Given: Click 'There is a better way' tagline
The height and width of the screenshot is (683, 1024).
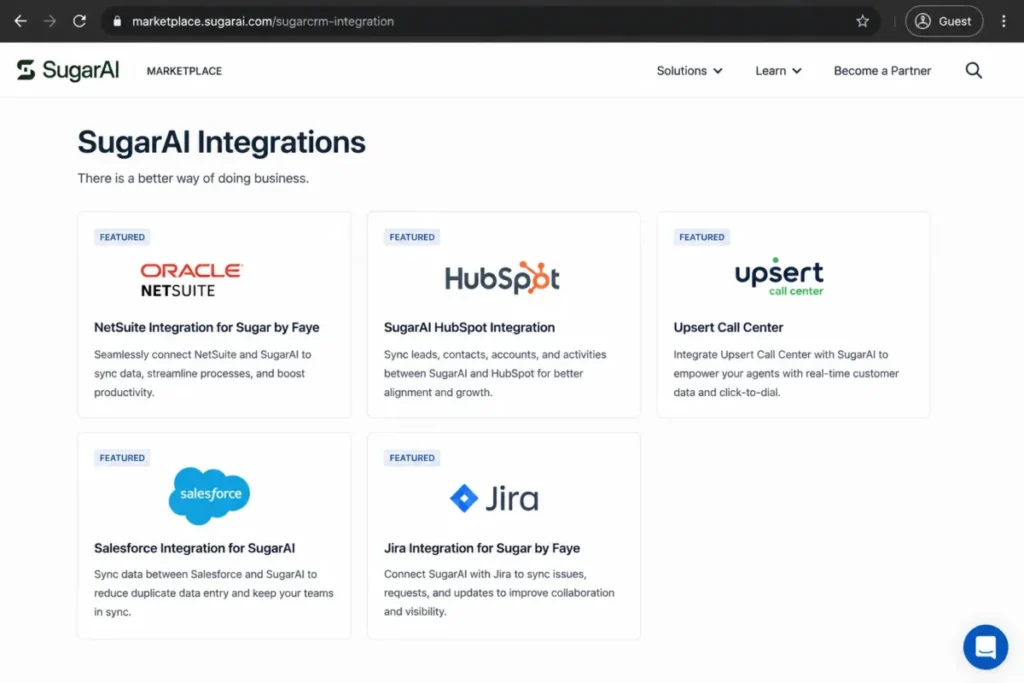Looking at the screenshot, I should pyautogui.click(x=193, y=178).
